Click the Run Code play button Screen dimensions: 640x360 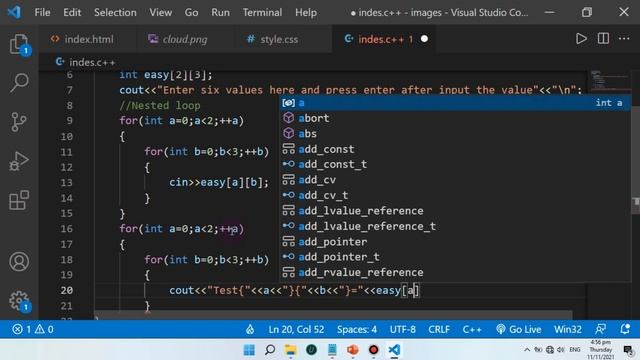(x=581, y=39)
